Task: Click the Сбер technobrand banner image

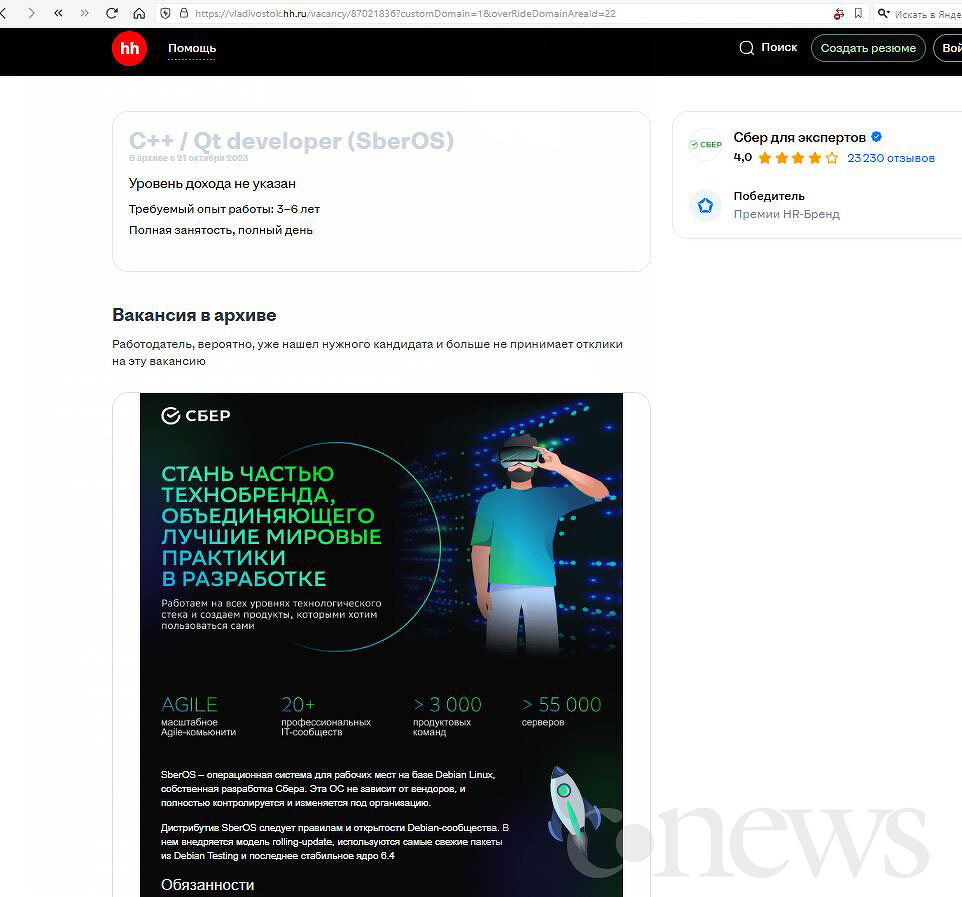Action: (381, 644)
